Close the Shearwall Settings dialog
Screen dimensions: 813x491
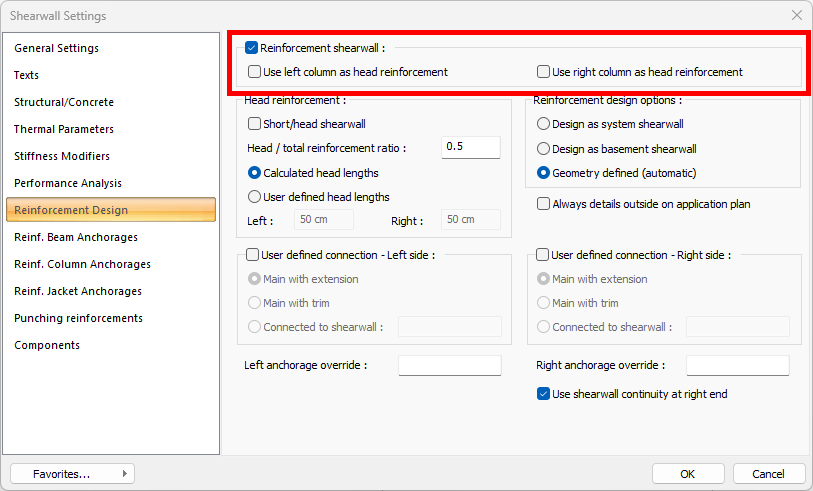(x=796, y=16)
